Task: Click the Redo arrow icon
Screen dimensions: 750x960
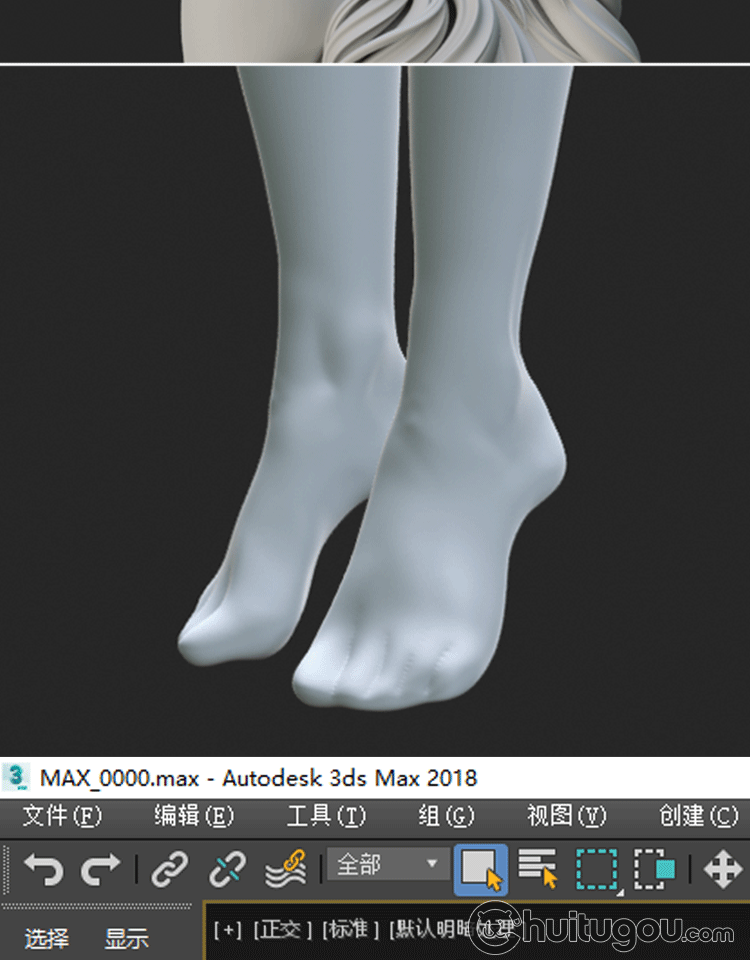Action: [x=100, y=869]
